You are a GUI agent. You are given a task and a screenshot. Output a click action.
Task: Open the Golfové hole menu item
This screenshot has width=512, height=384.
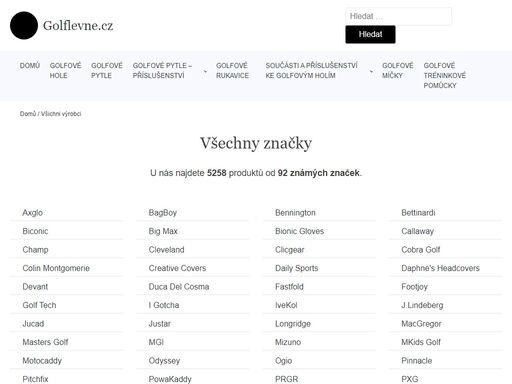tap(65, 71)
